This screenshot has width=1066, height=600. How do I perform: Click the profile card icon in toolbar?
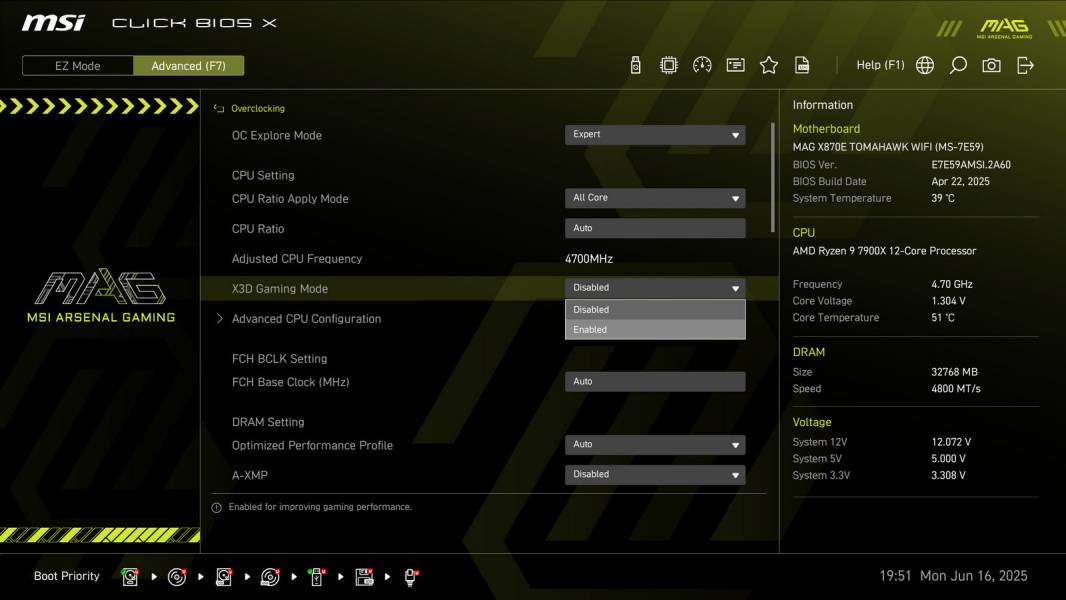pos(736,65)
